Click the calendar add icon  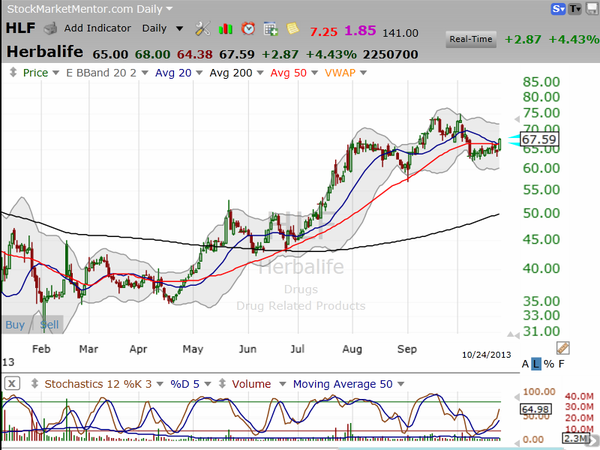(271, 29)
